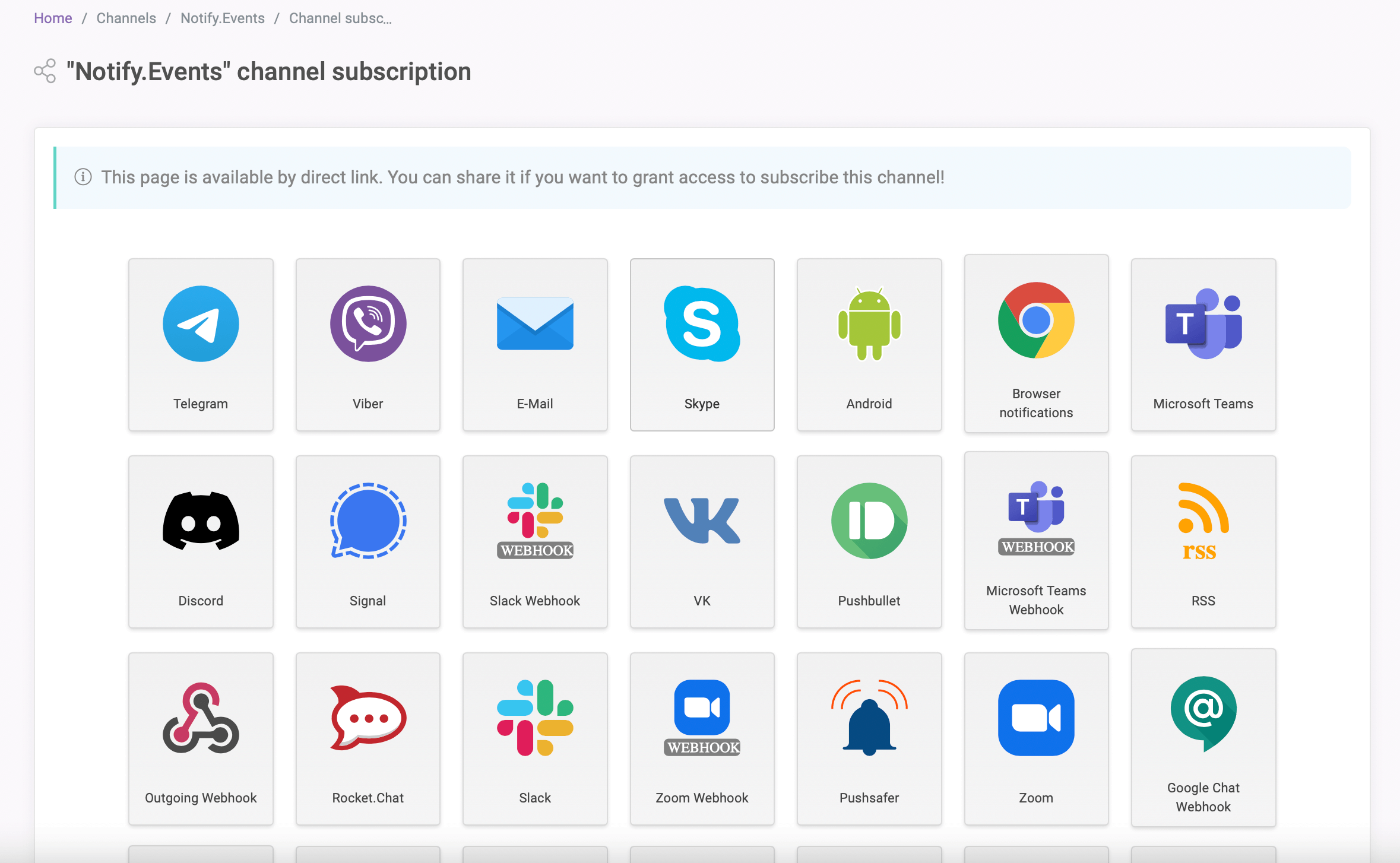Pick the Pushsafer bell icon
Screen dimensions: 1400x863
point(869,718)
